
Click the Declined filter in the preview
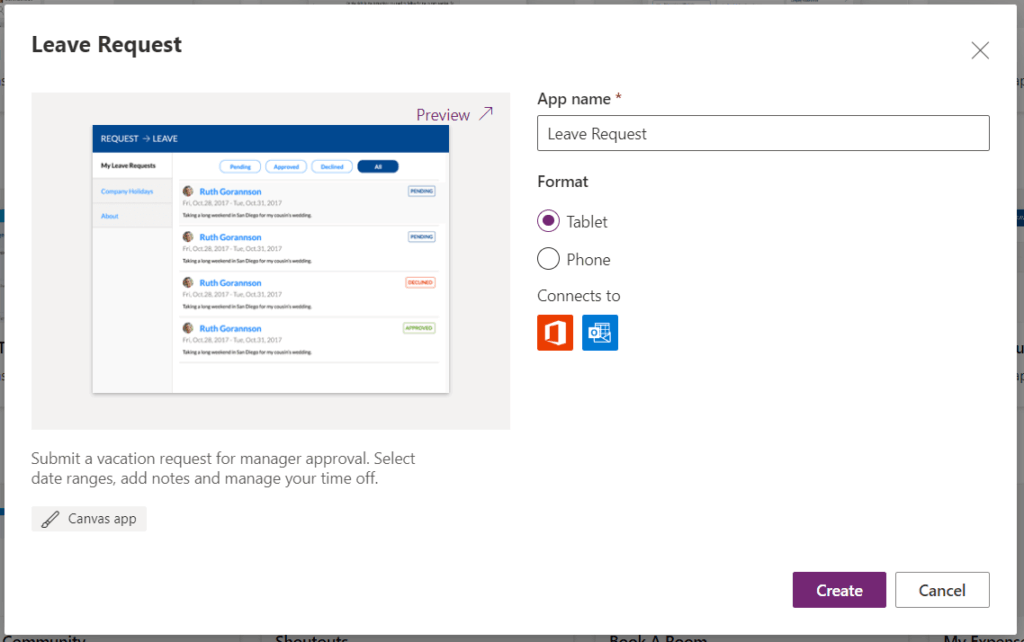pyautogui.click(x=332, y=167)
